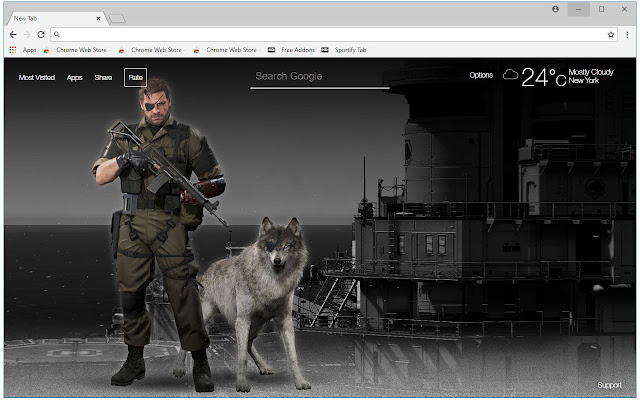
Task: Minimize the browser window
Action: [x=578, y=9]
